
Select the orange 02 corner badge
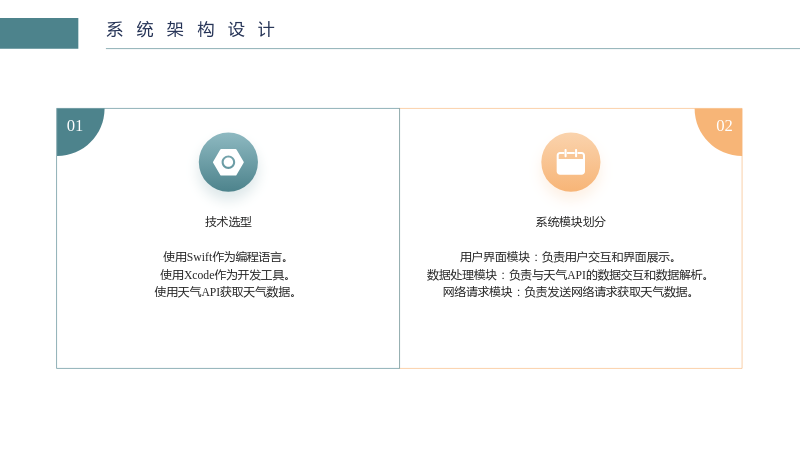pyautogui.click(x=718, y=132)
